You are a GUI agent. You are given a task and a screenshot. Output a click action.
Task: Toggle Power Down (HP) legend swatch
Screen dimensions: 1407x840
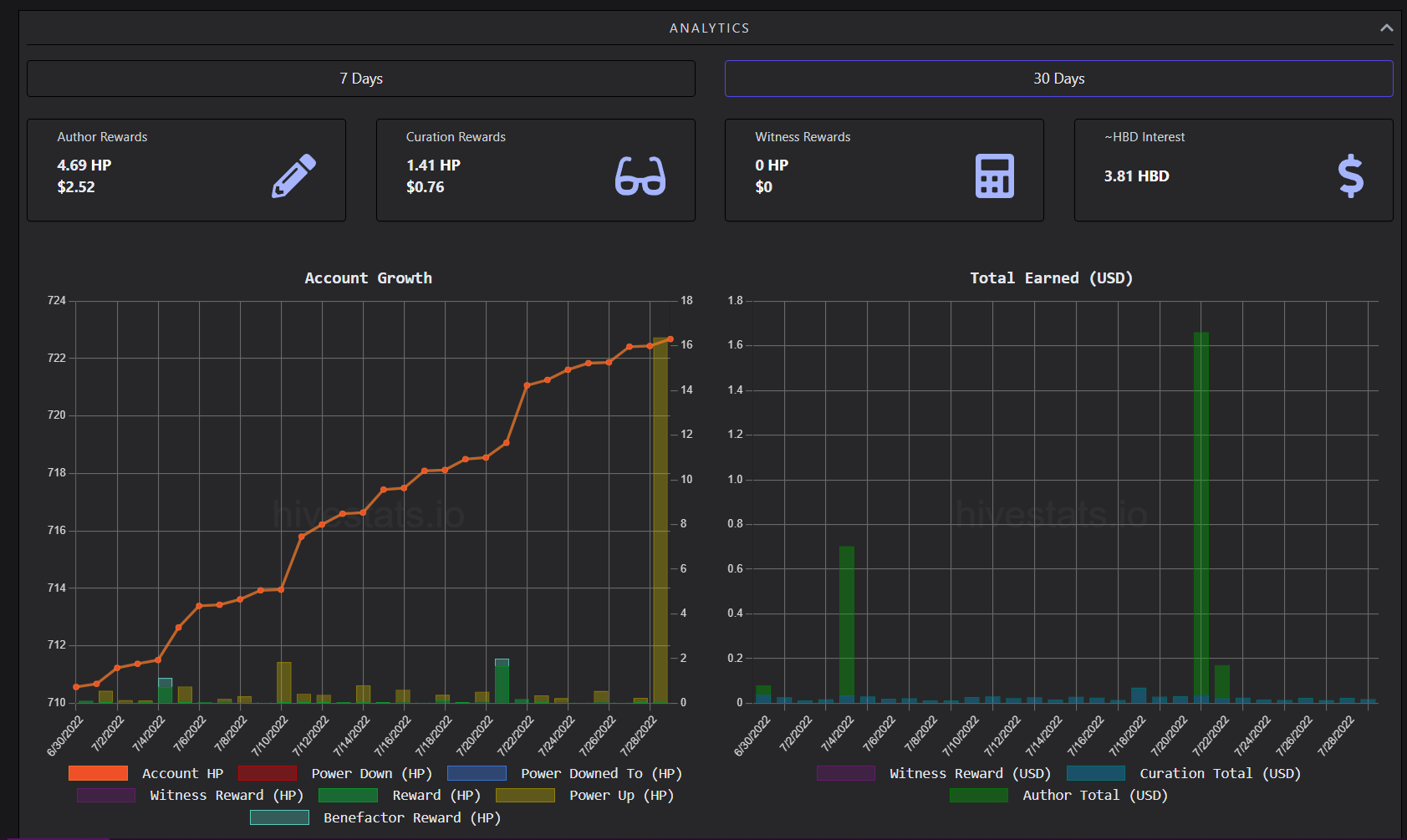268,773
